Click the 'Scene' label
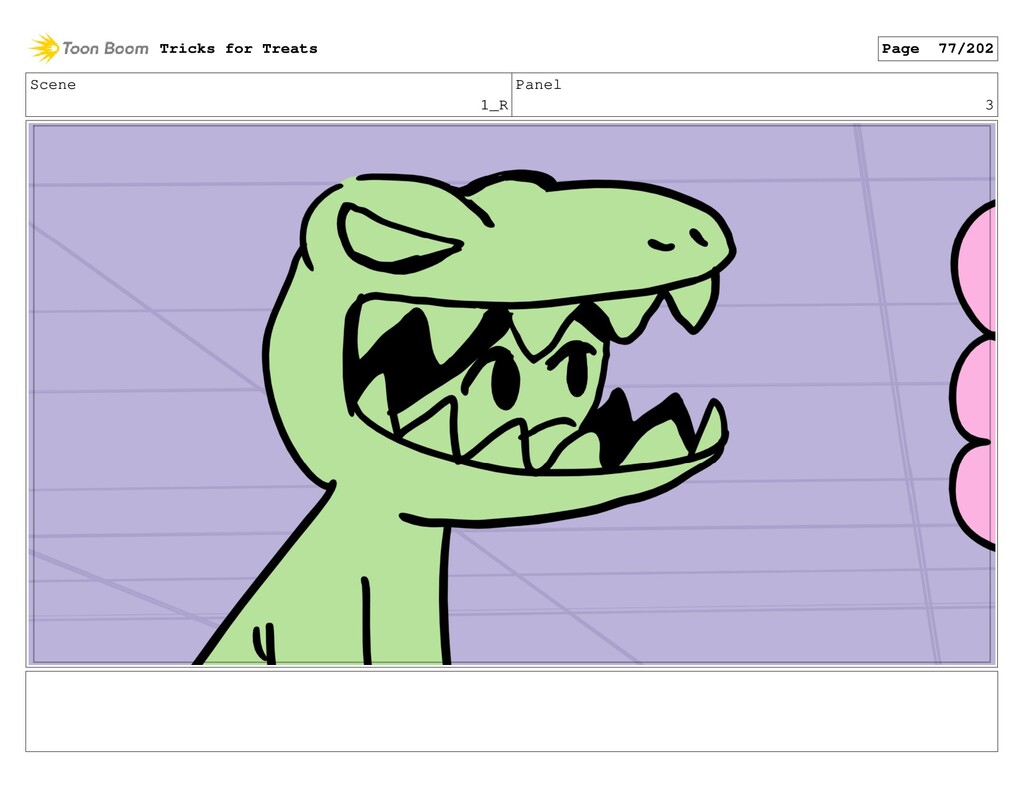 (x=53, y=85)
